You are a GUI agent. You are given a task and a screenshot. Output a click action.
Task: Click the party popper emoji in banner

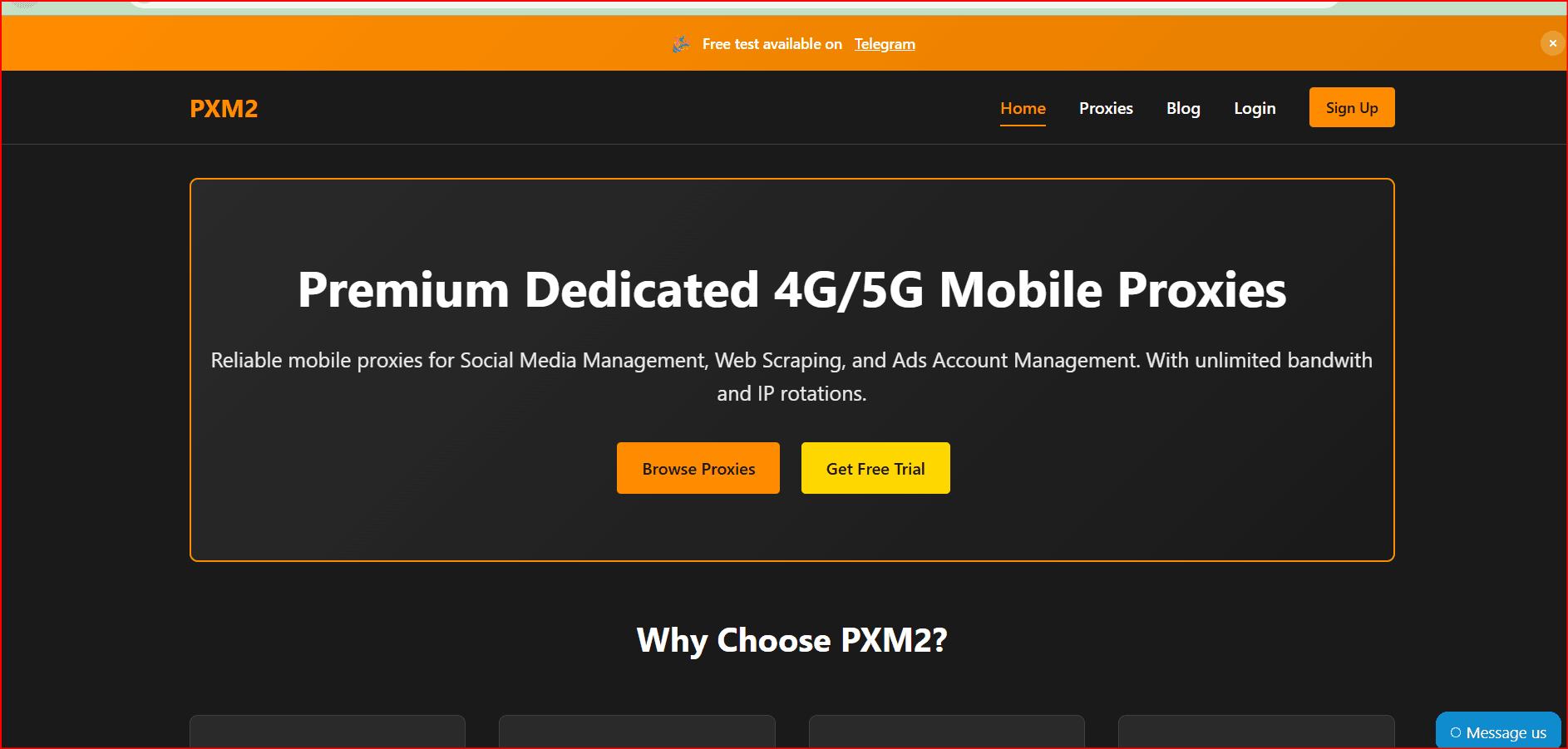(x=681, y=44)
